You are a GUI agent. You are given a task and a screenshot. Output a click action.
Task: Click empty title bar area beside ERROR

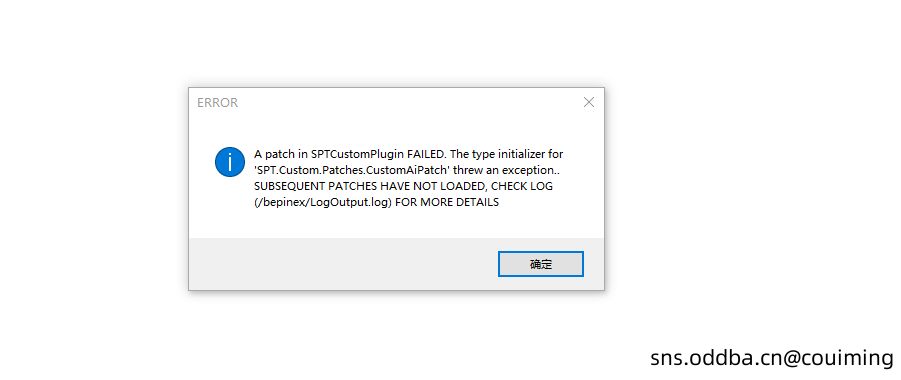[402, 103]
